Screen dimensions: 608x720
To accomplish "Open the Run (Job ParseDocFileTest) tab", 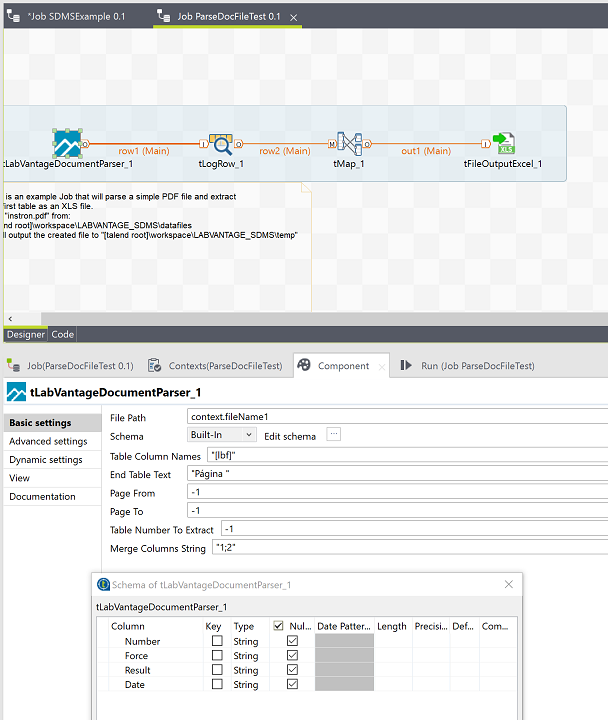I will pos(478,366).
